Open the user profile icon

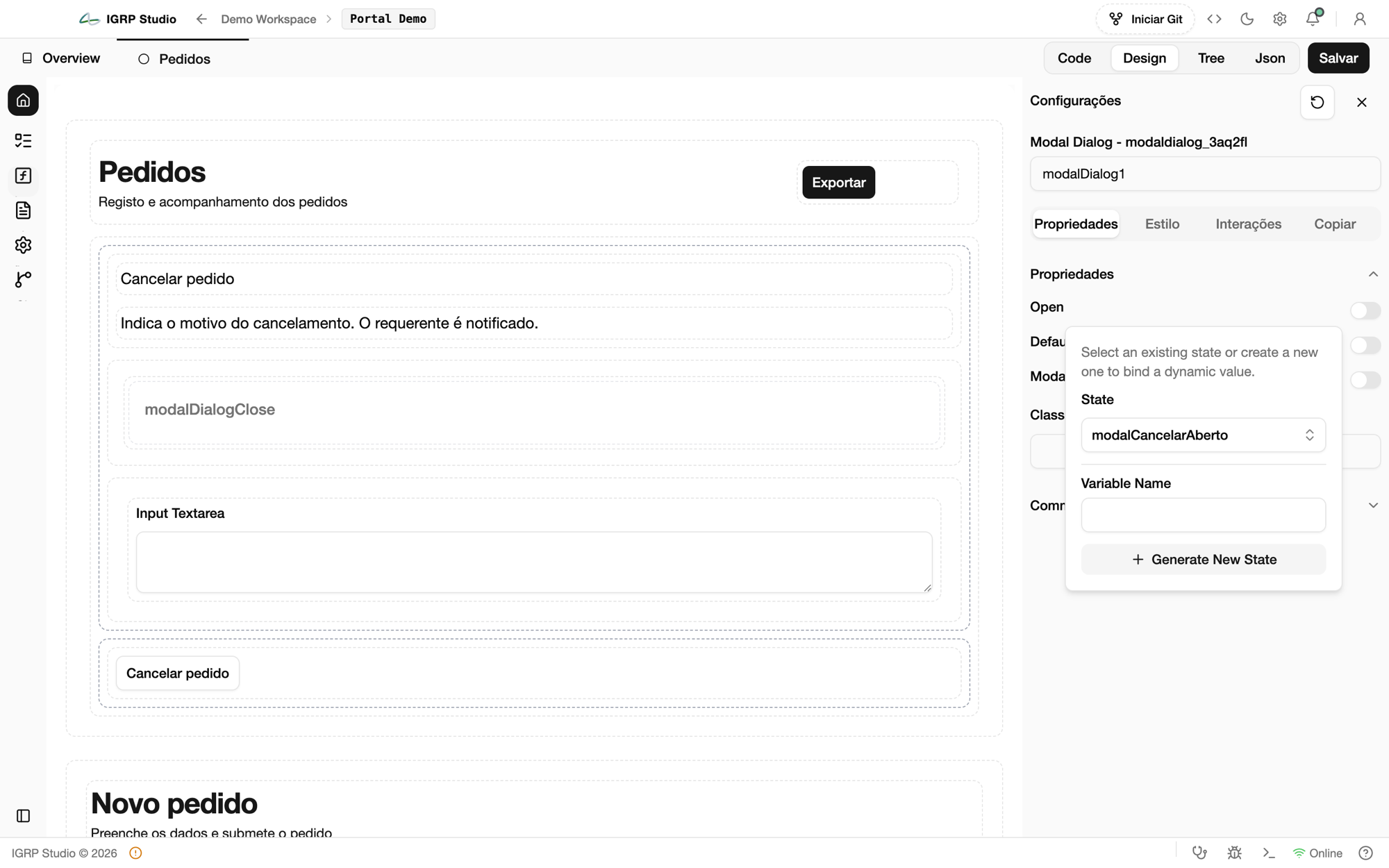1359,19
